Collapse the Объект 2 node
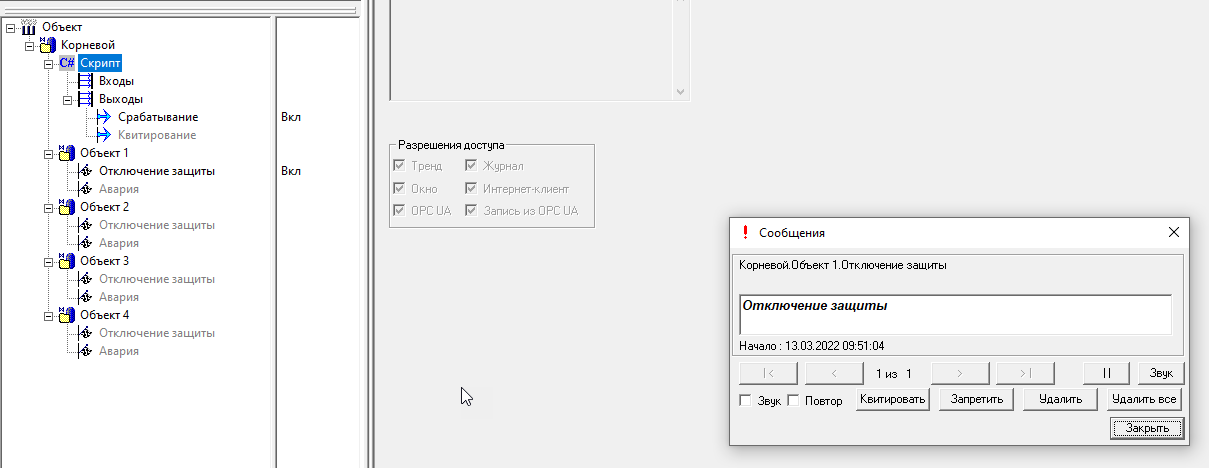This screenshot has width=1209, height=468. click(49, 207)
